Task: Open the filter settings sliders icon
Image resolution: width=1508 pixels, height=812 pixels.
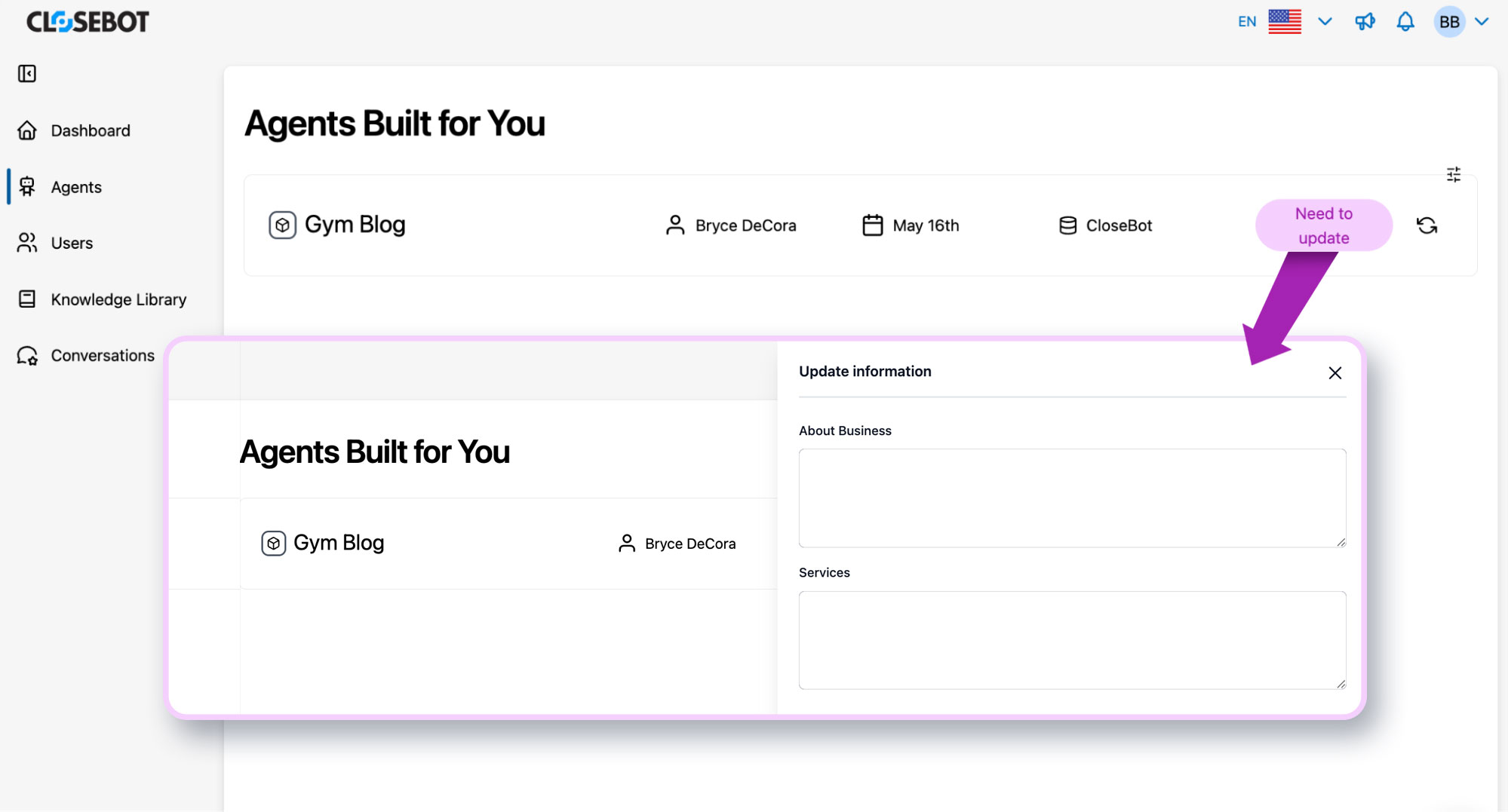Action: click(x=1454, y=174)
